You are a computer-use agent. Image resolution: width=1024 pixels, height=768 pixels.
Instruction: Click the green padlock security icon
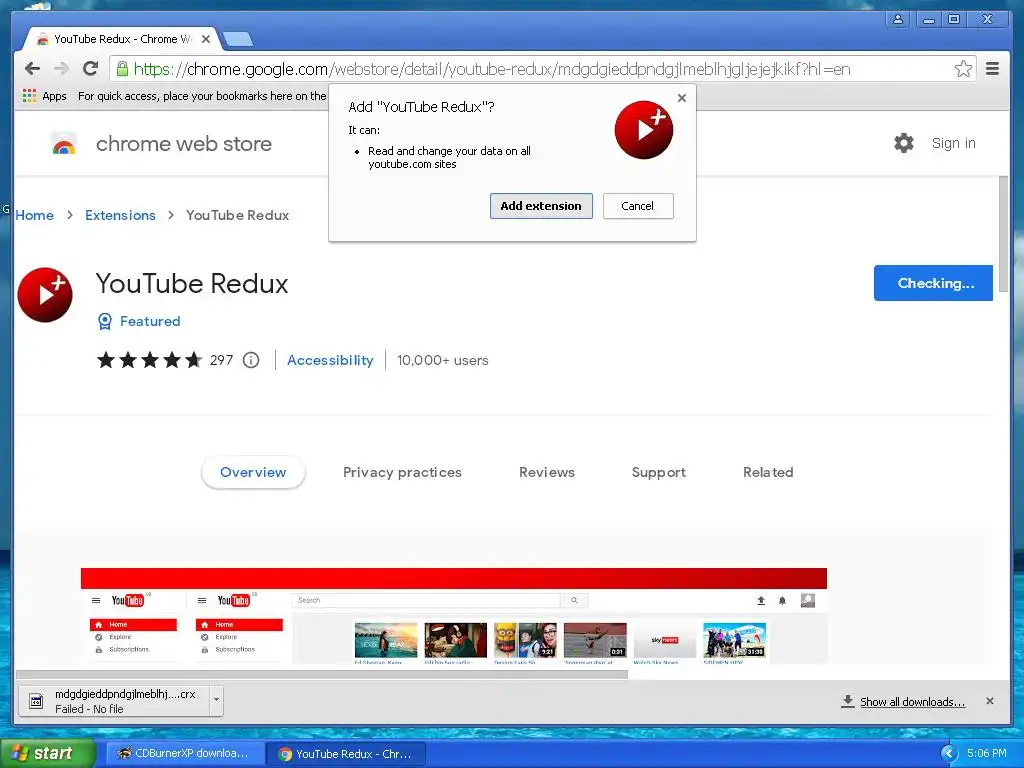pos(122,68)
